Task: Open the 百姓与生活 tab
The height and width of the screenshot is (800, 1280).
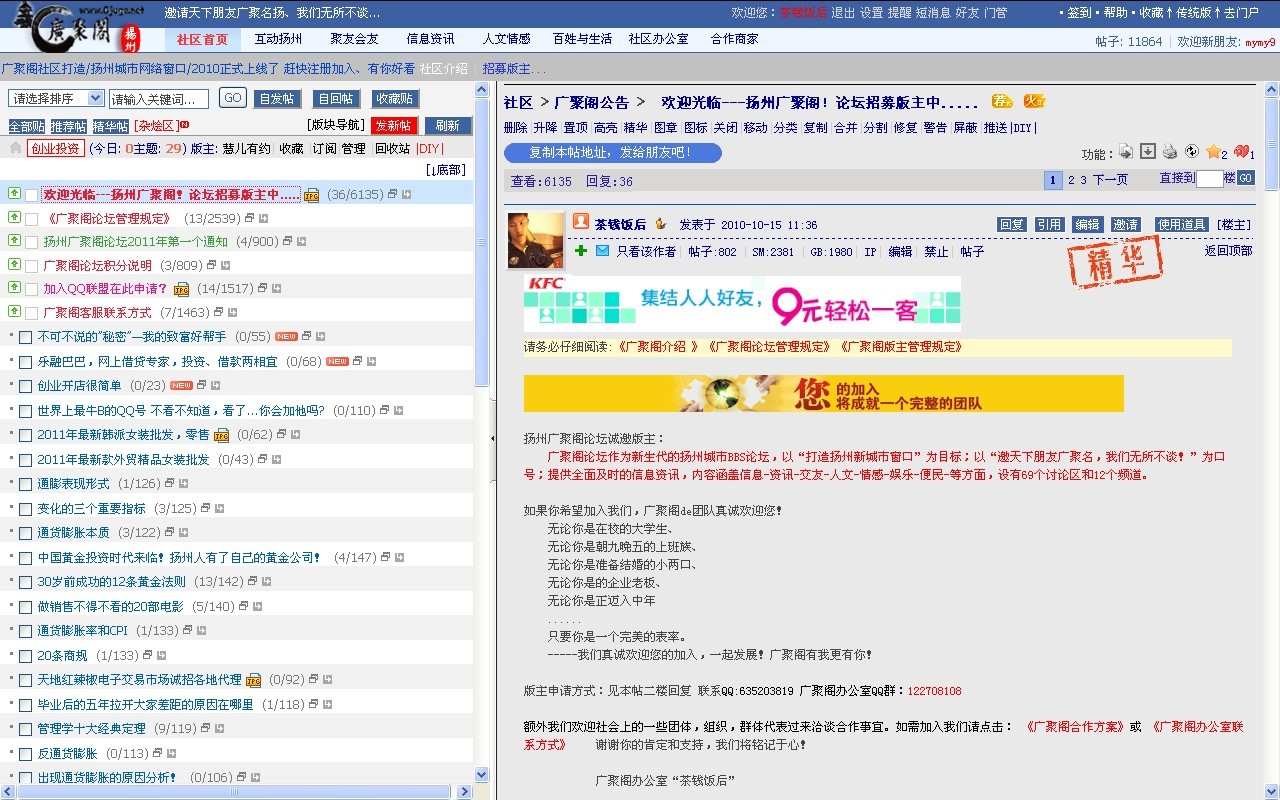Action: (x=582, y=39)
